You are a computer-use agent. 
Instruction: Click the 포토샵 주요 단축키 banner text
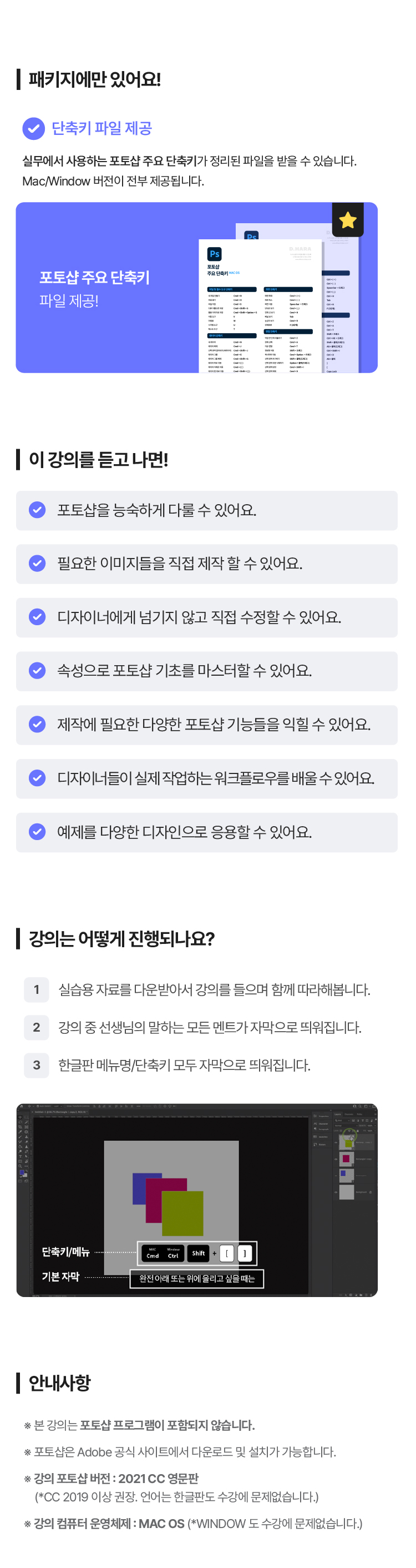tap(94, 278)
